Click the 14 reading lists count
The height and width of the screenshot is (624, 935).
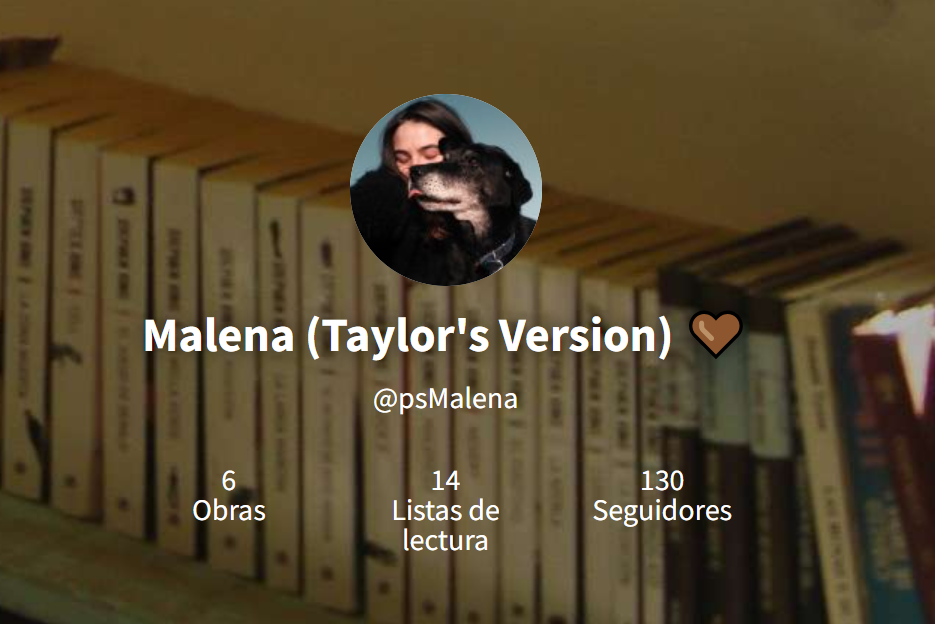(x=445, y=481)
